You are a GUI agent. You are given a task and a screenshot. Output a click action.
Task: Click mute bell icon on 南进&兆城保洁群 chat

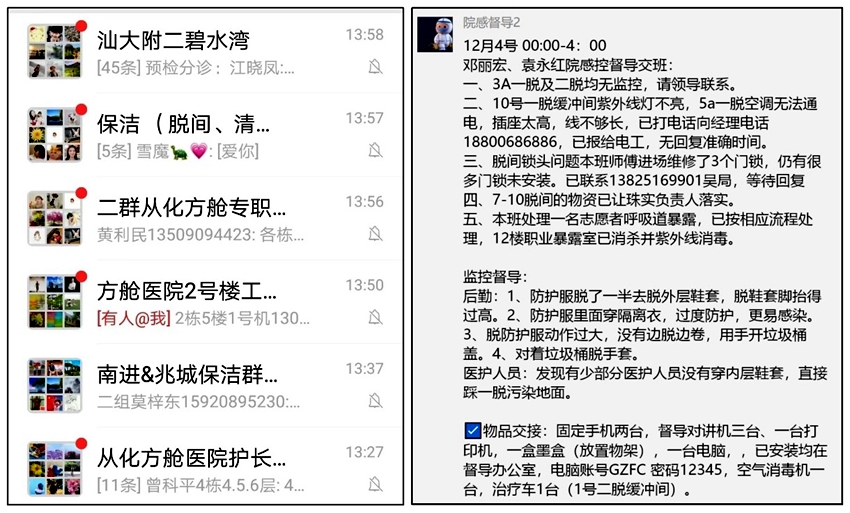tap(375, 401)
